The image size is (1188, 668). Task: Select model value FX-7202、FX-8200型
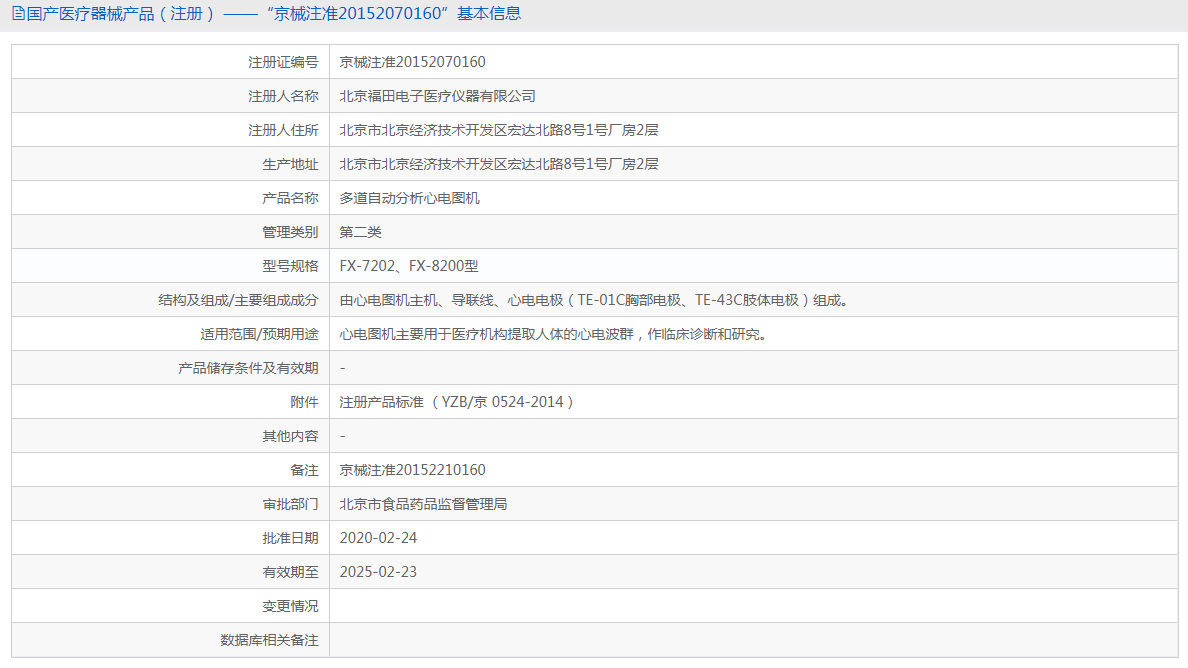click(409, 266)
